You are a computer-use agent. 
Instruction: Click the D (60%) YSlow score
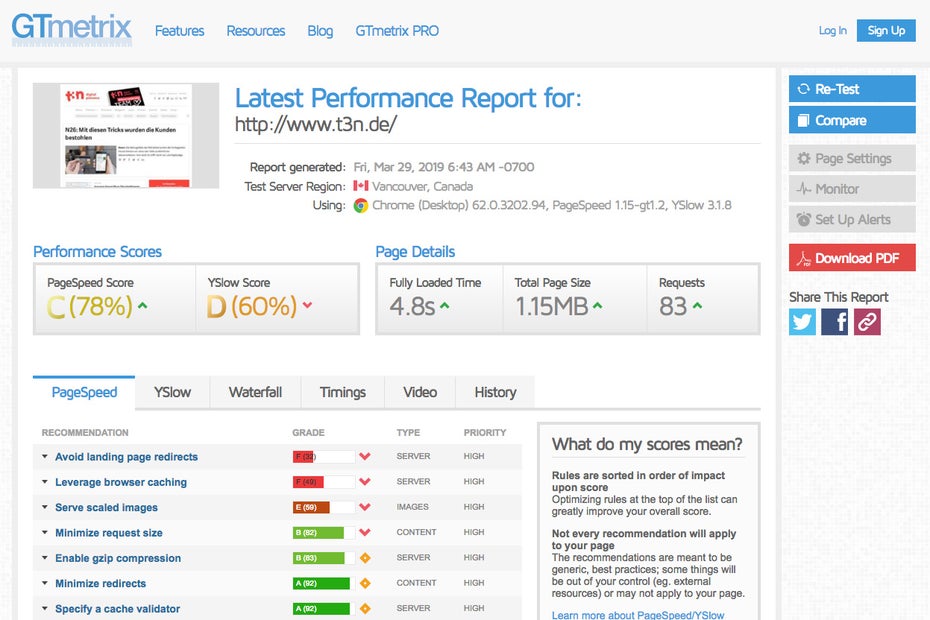[251, 306]
